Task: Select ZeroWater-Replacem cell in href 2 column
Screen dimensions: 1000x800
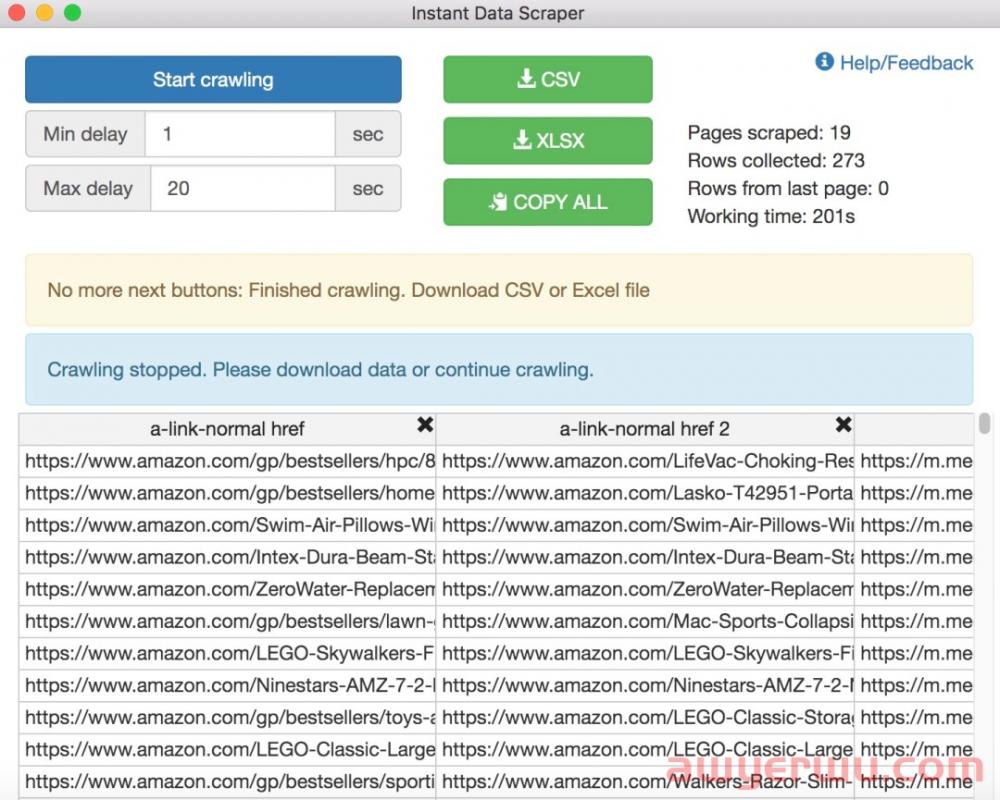Action: (645, 589)
